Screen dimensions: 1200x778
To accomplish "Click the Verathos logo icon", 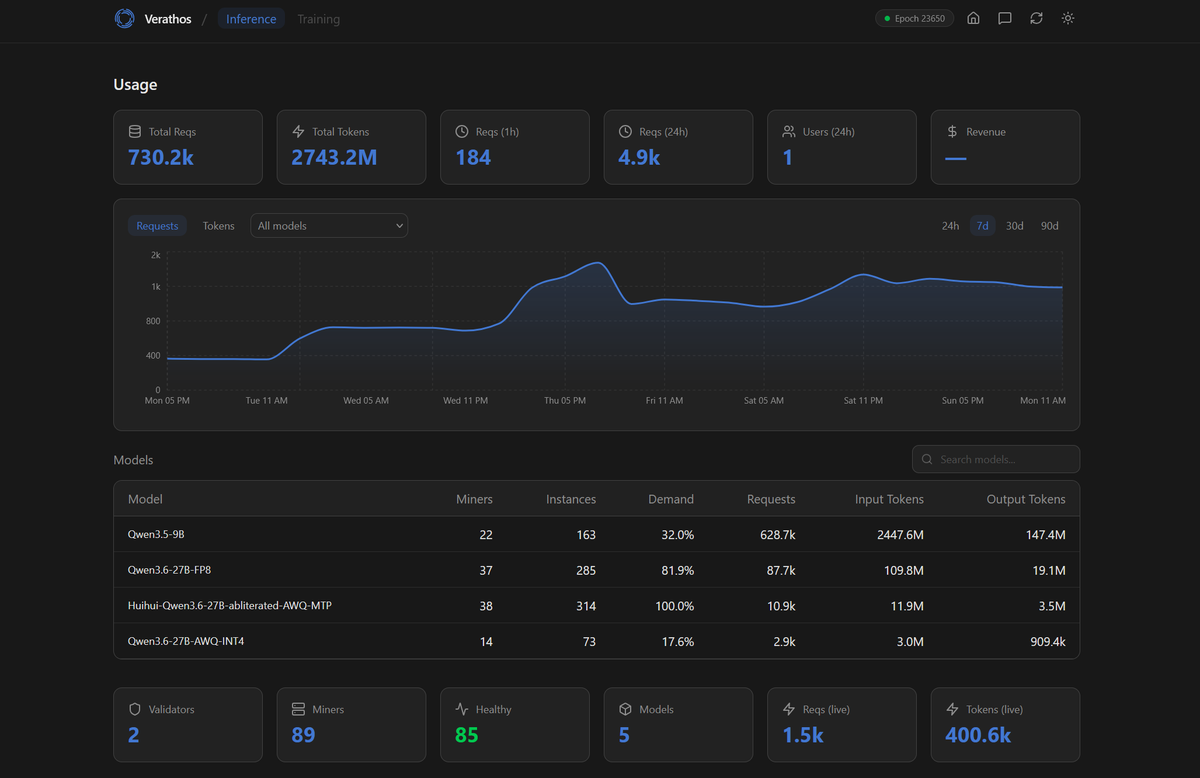I will pos(124,18).
